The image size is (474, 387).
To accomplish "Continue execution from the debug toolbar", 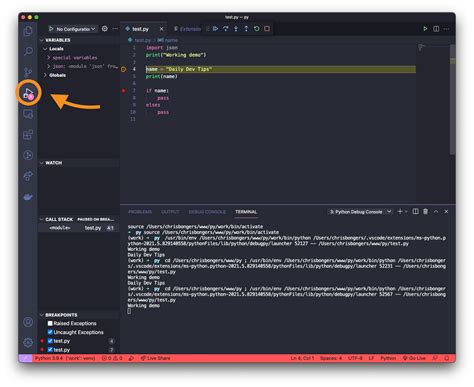I will click(x=216, y=29).
